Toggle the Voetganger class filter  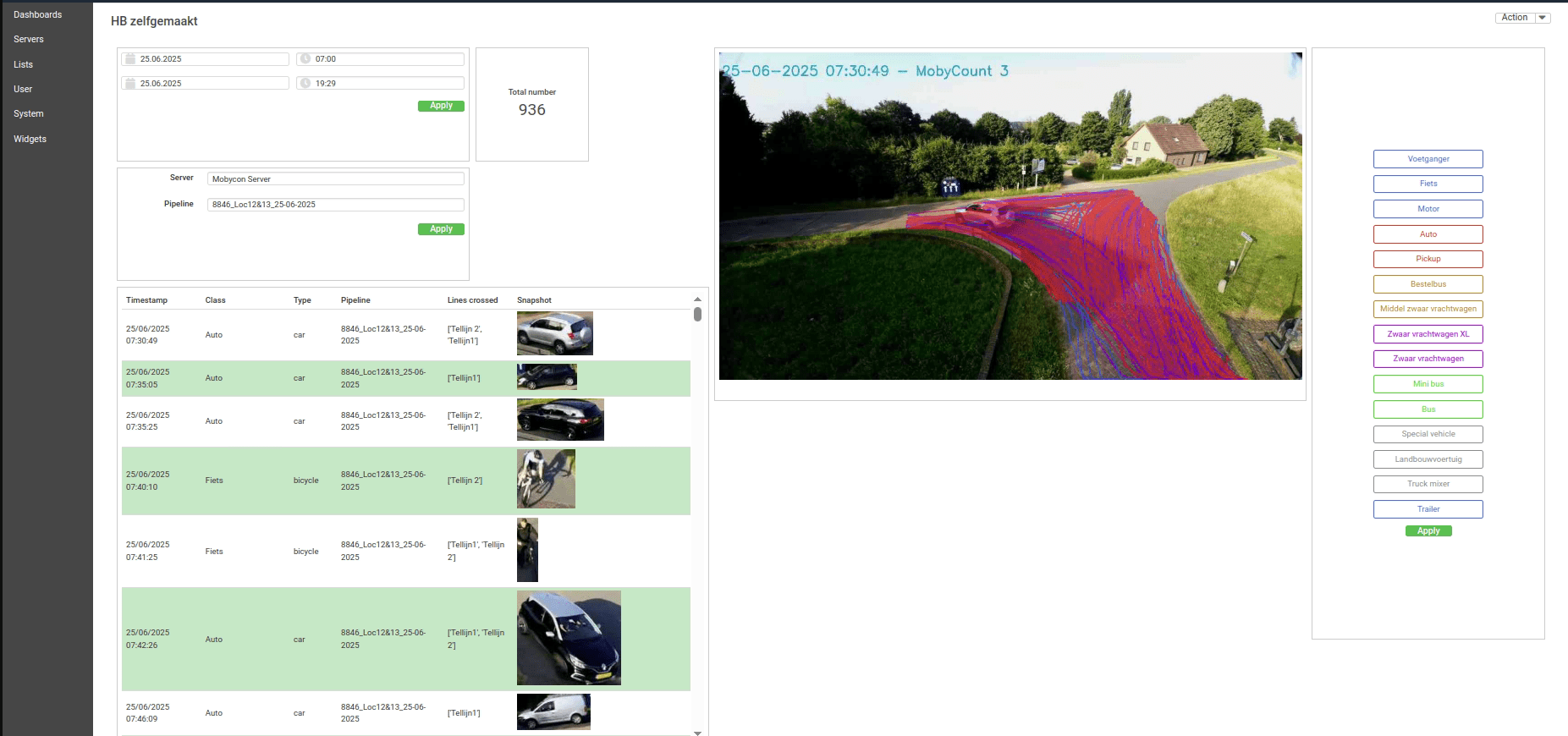pos(1428,159)
